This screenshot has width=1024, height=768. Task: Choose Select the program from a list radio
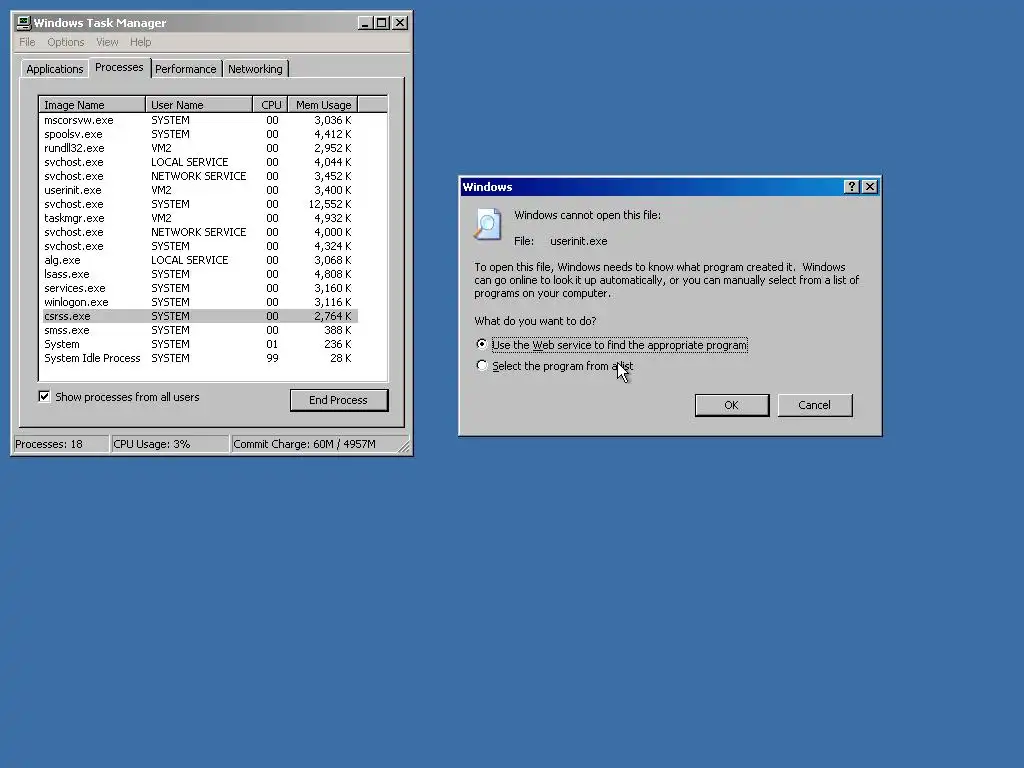[482, 366]
